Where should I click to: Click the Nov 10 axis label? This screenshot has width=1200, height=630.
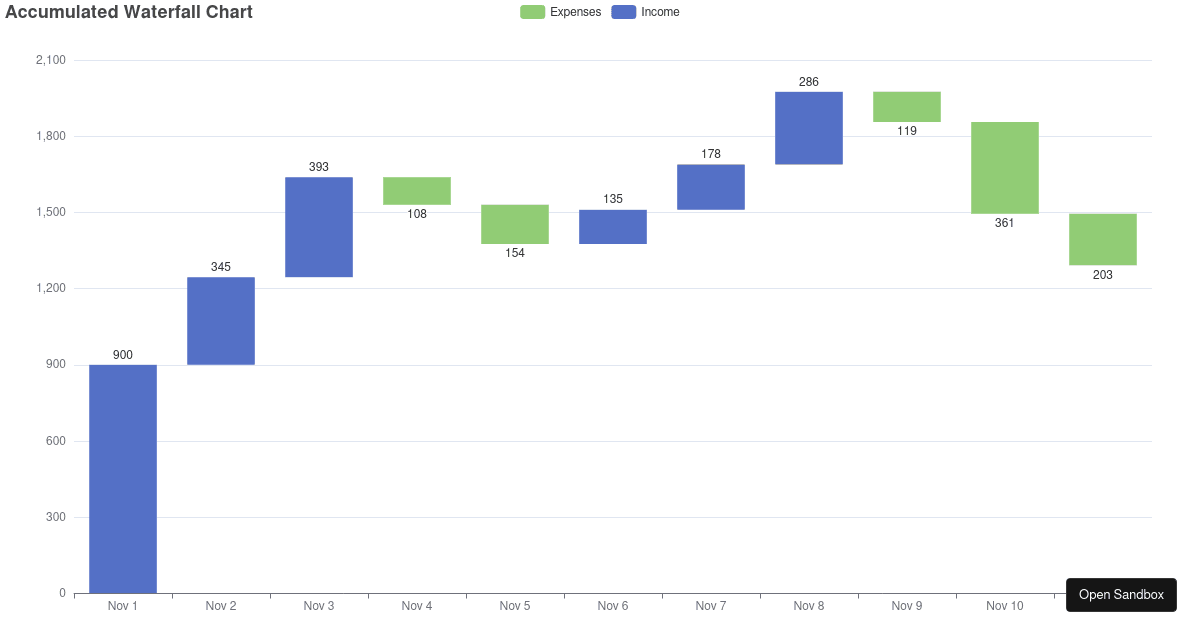1004,606
